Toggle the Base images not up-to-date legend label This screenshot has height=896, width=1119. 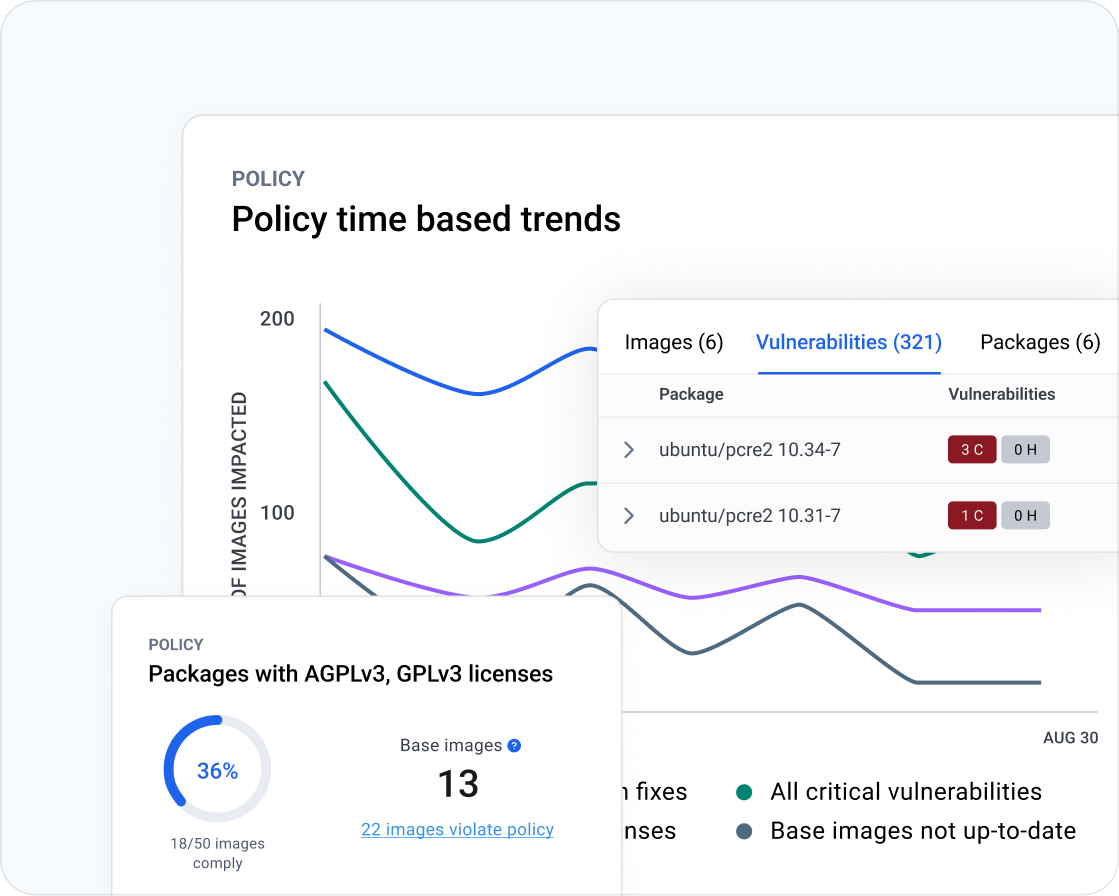point(922,831)
